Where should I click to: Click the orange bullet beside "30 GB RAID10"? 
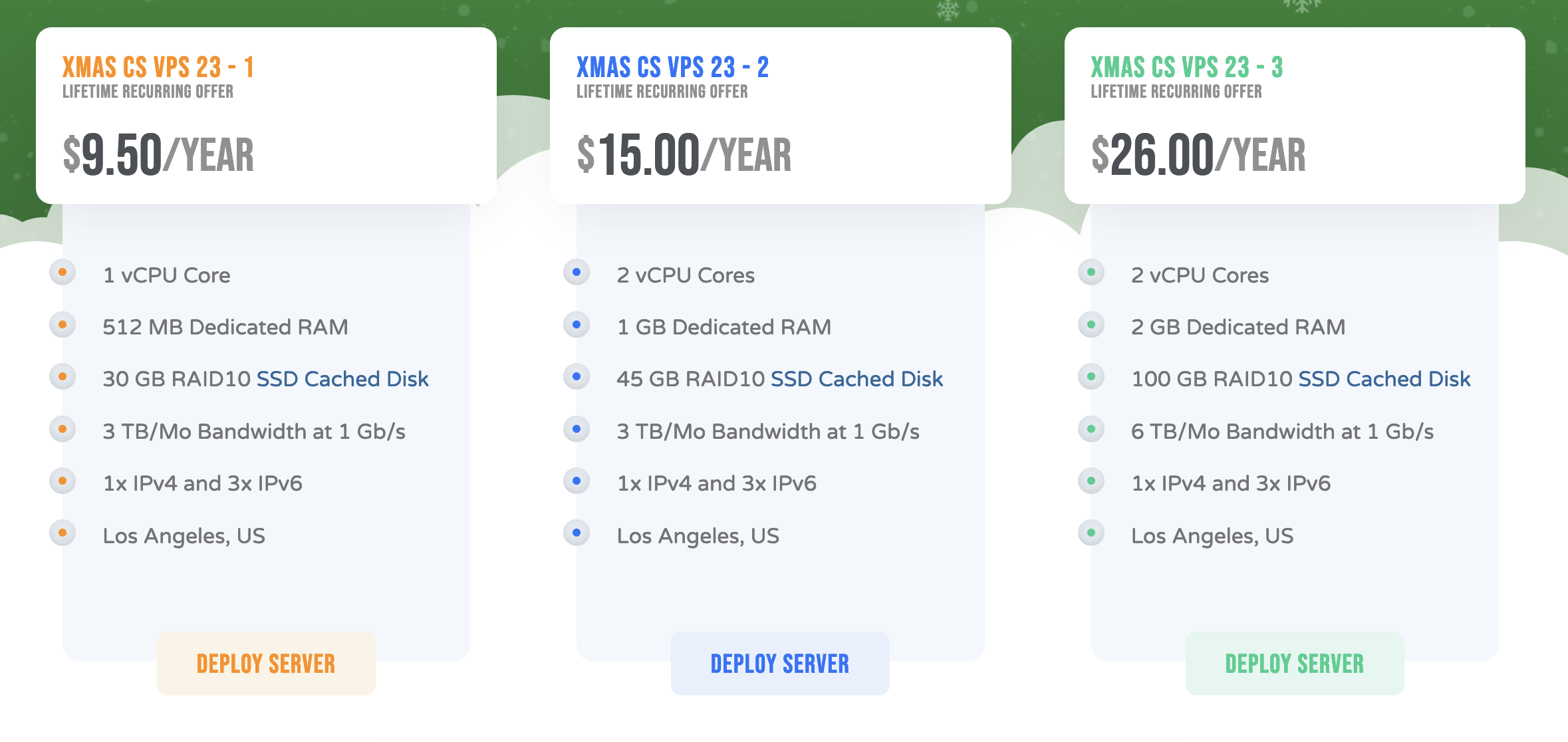[x=63, y=376]
